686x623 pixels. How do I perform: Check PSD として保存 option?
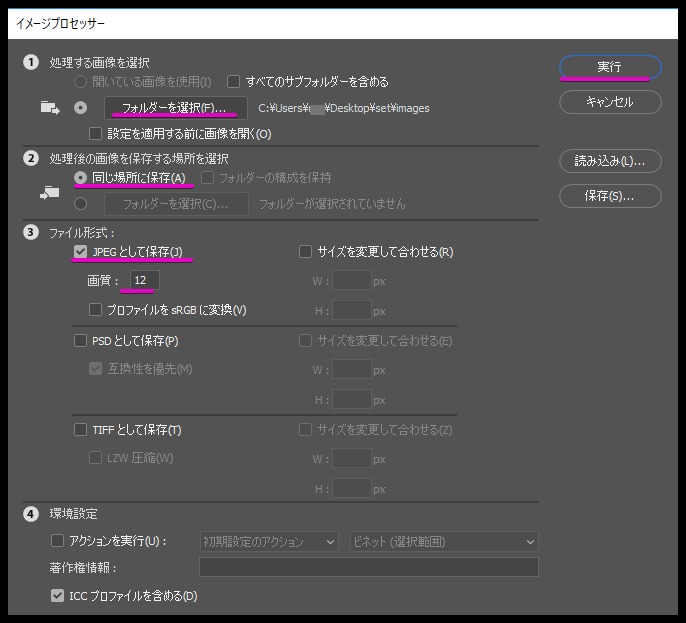(x=81, y=341)
